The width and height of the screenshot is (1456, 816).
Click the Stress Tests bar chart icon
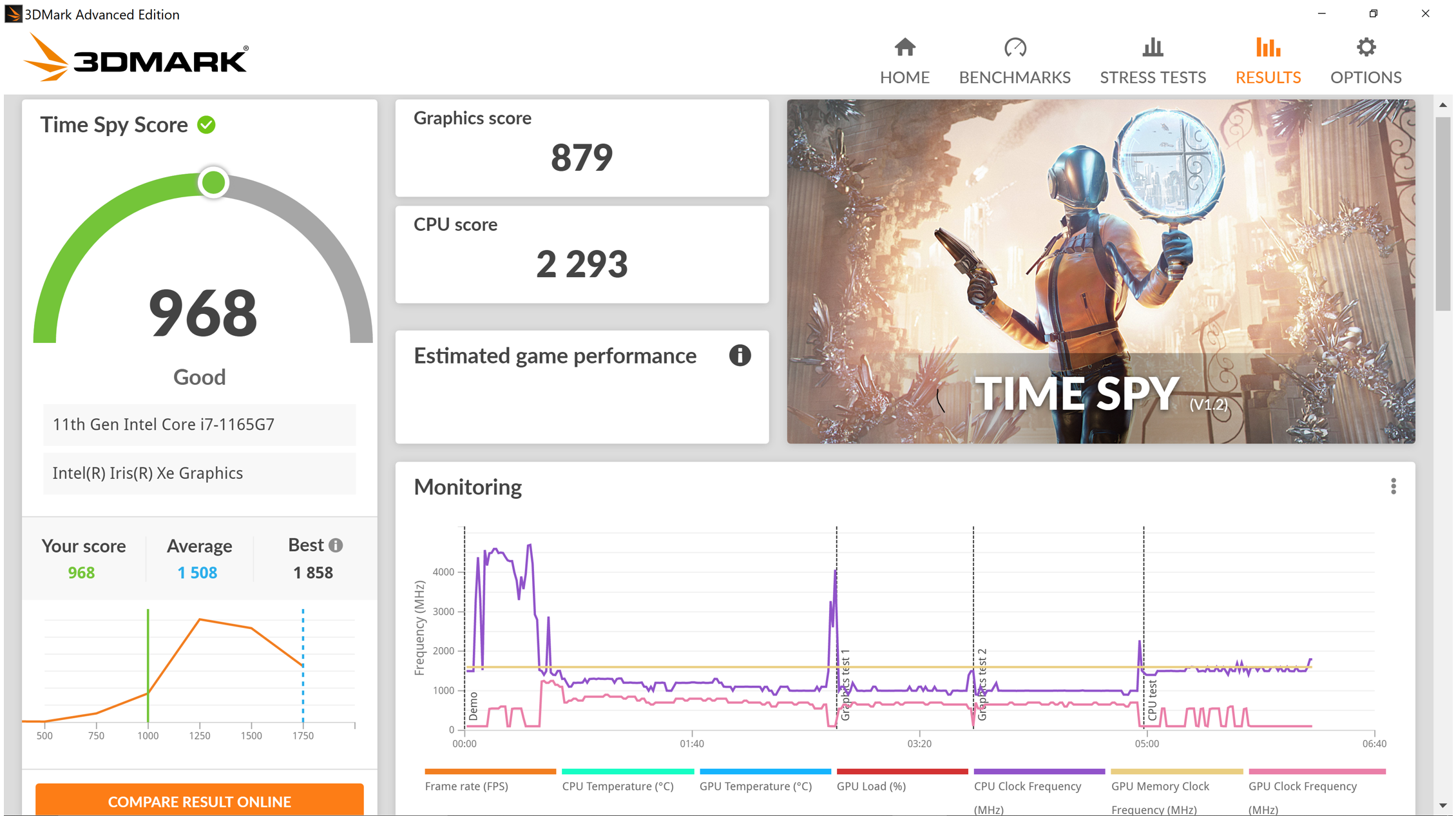coord(1153,47)
